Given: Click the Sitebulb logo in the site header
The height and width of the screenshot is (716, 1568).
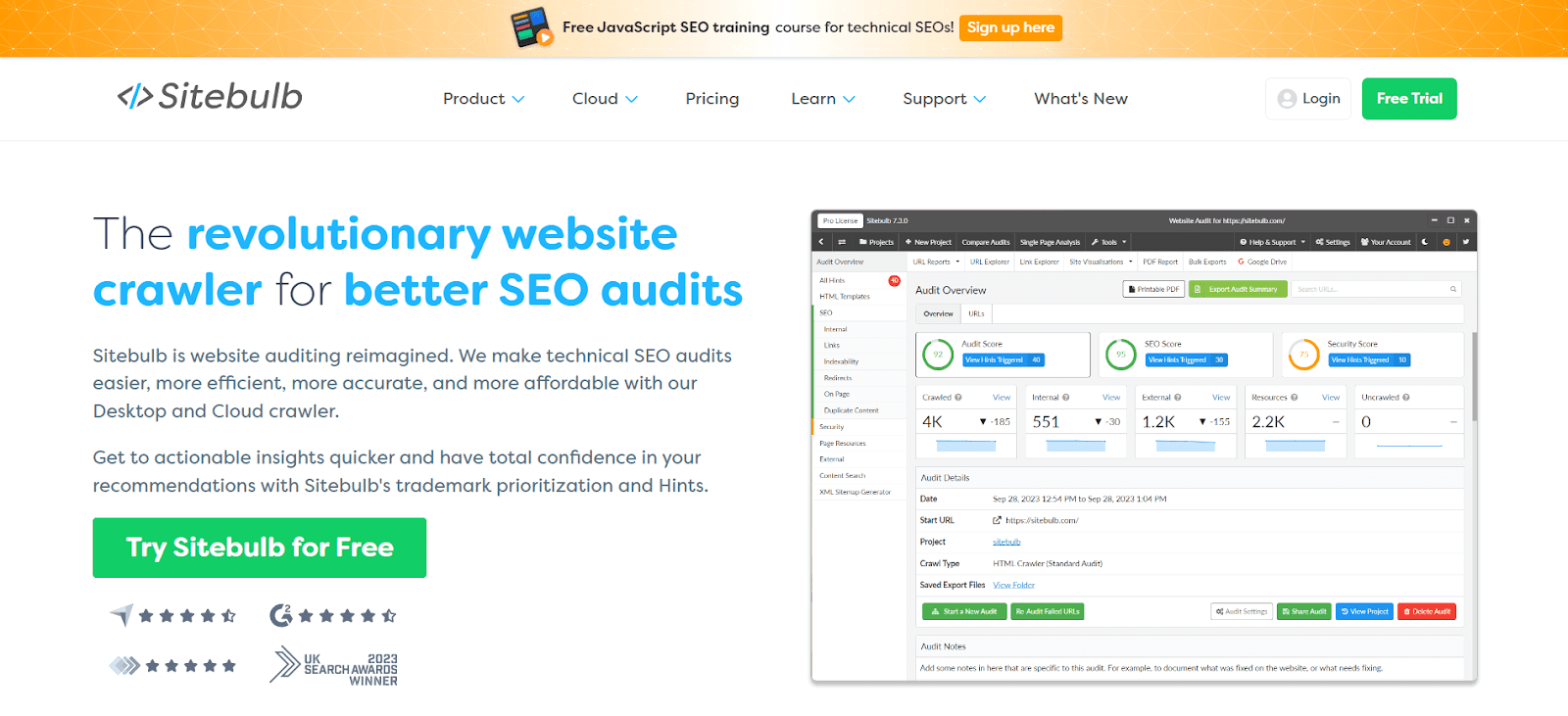Looking at the screenshot, I should click(x=210, y=96).
